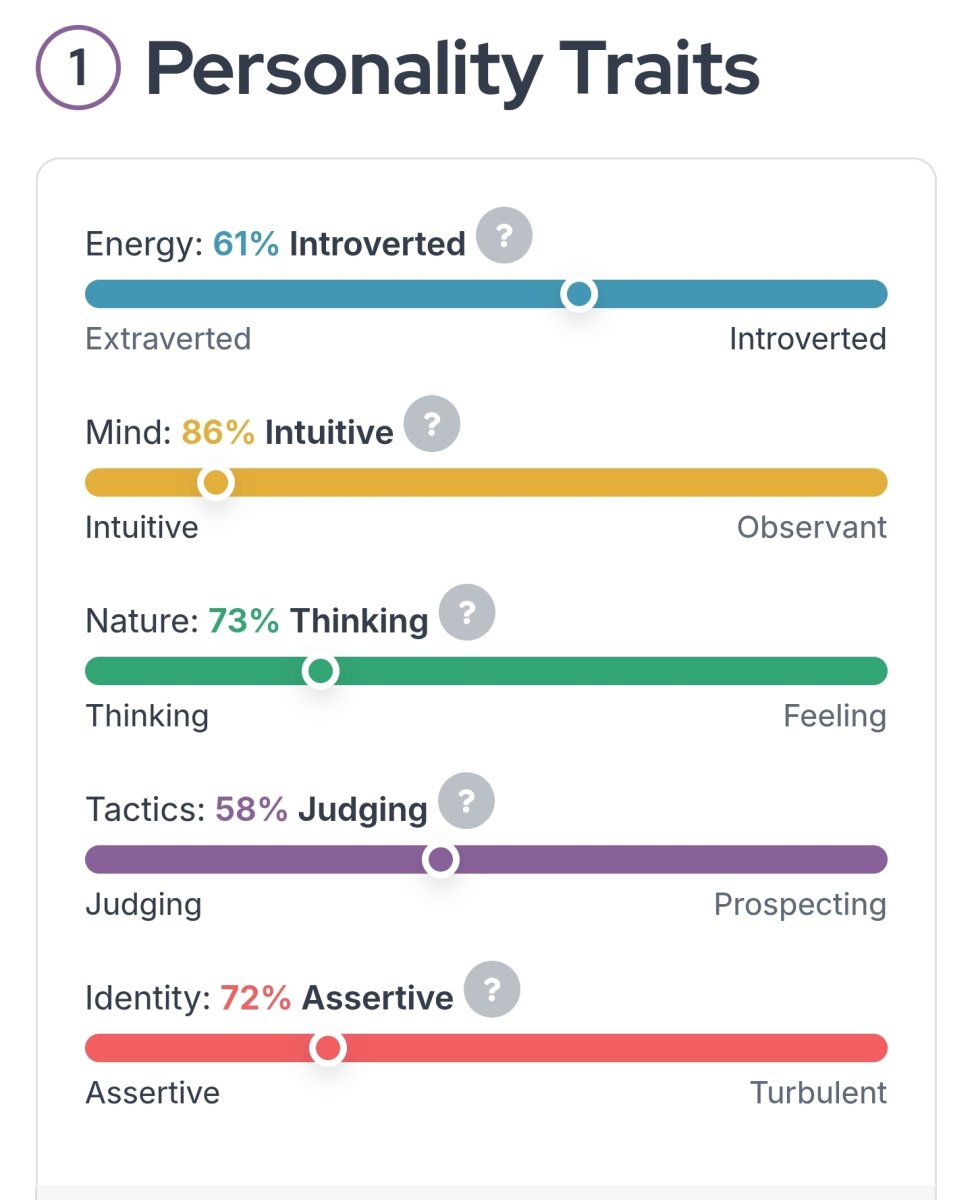972x1200 pixels.
Task: Click the green Nature slider handle
Action: (x=320, y=671)
